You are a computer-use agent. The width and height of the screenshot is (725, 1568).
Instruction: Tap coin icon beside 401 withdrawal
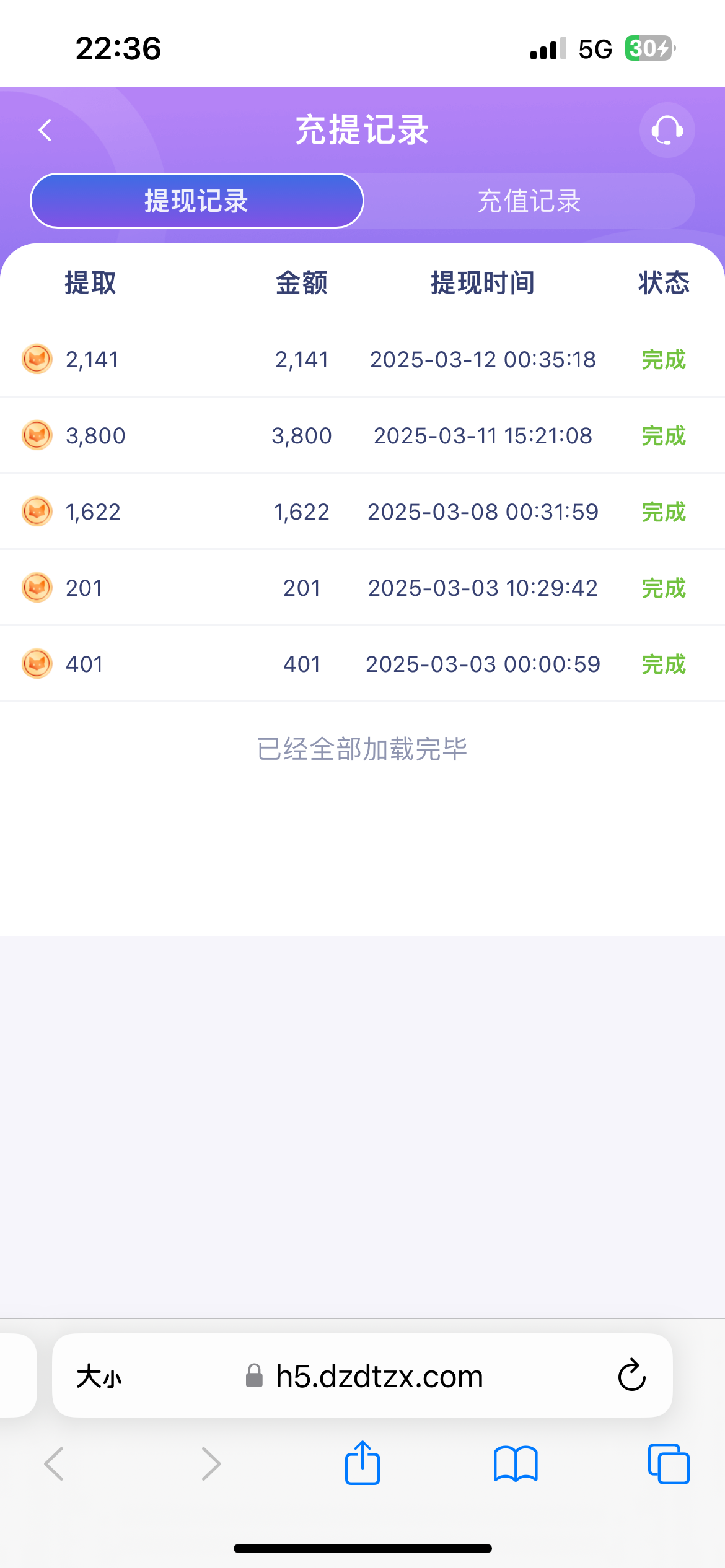click(37, 664)
